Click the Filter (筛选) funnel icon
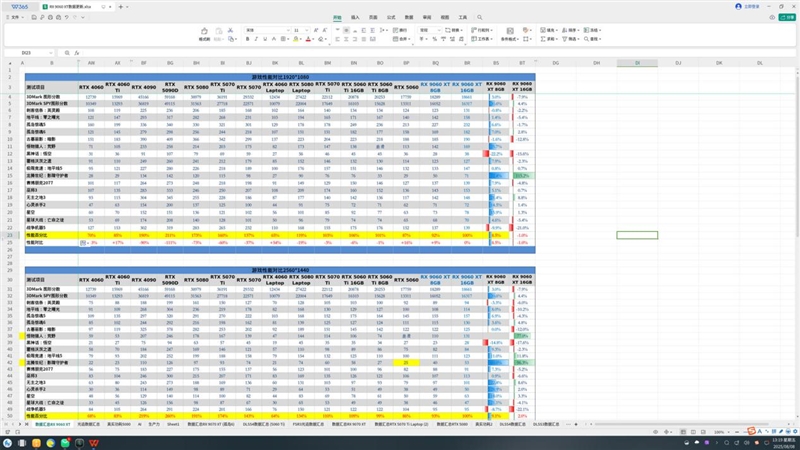 coord(564,39)
